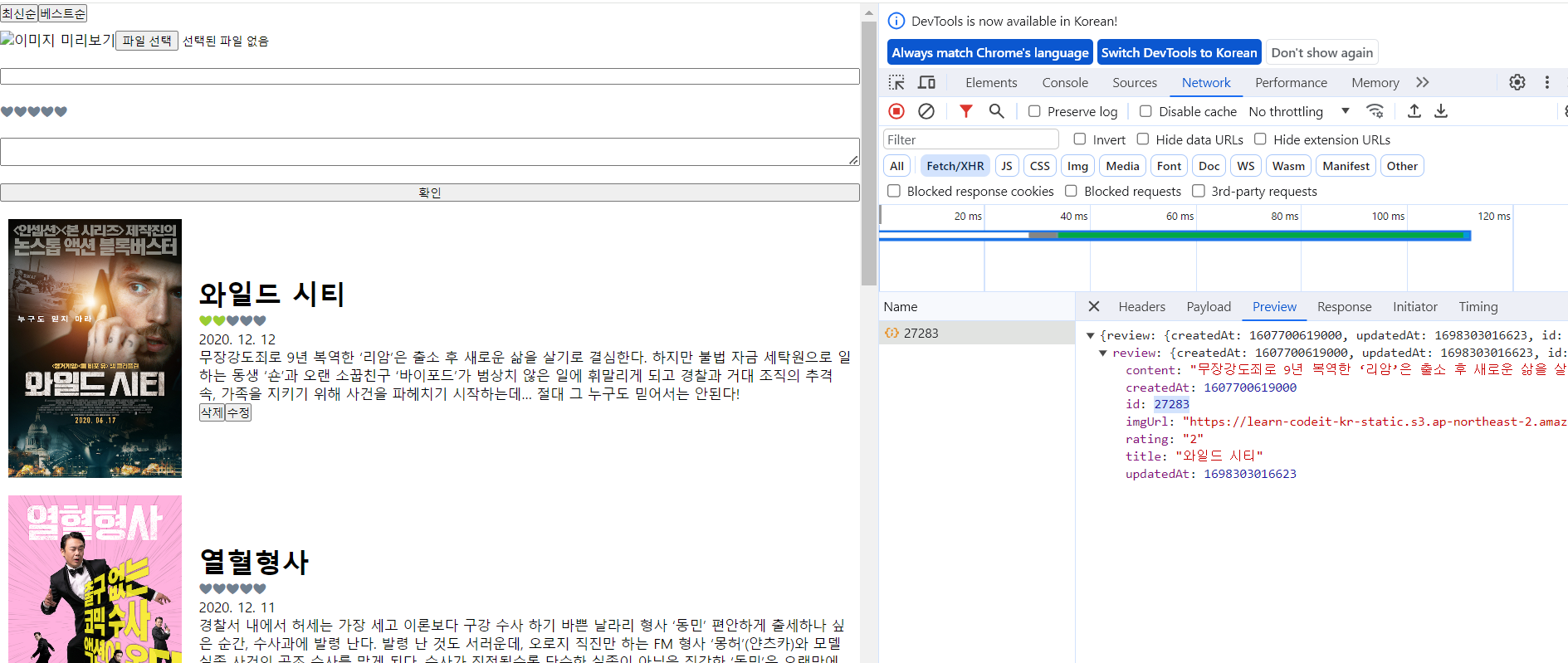Check the Invert filter option
The image size is (1568, 663).
point(1080,139)
